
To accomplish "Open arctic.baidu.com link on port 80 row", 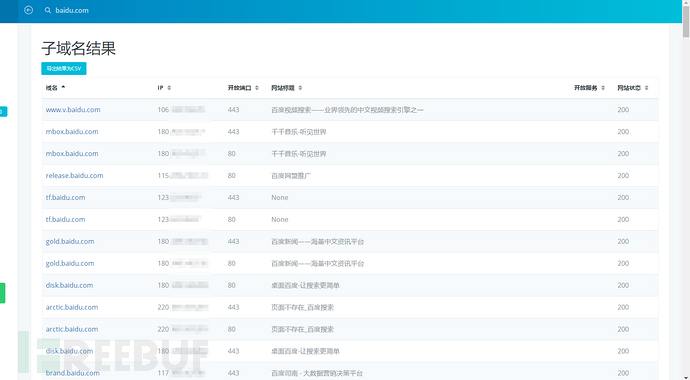I will [72, 329].
